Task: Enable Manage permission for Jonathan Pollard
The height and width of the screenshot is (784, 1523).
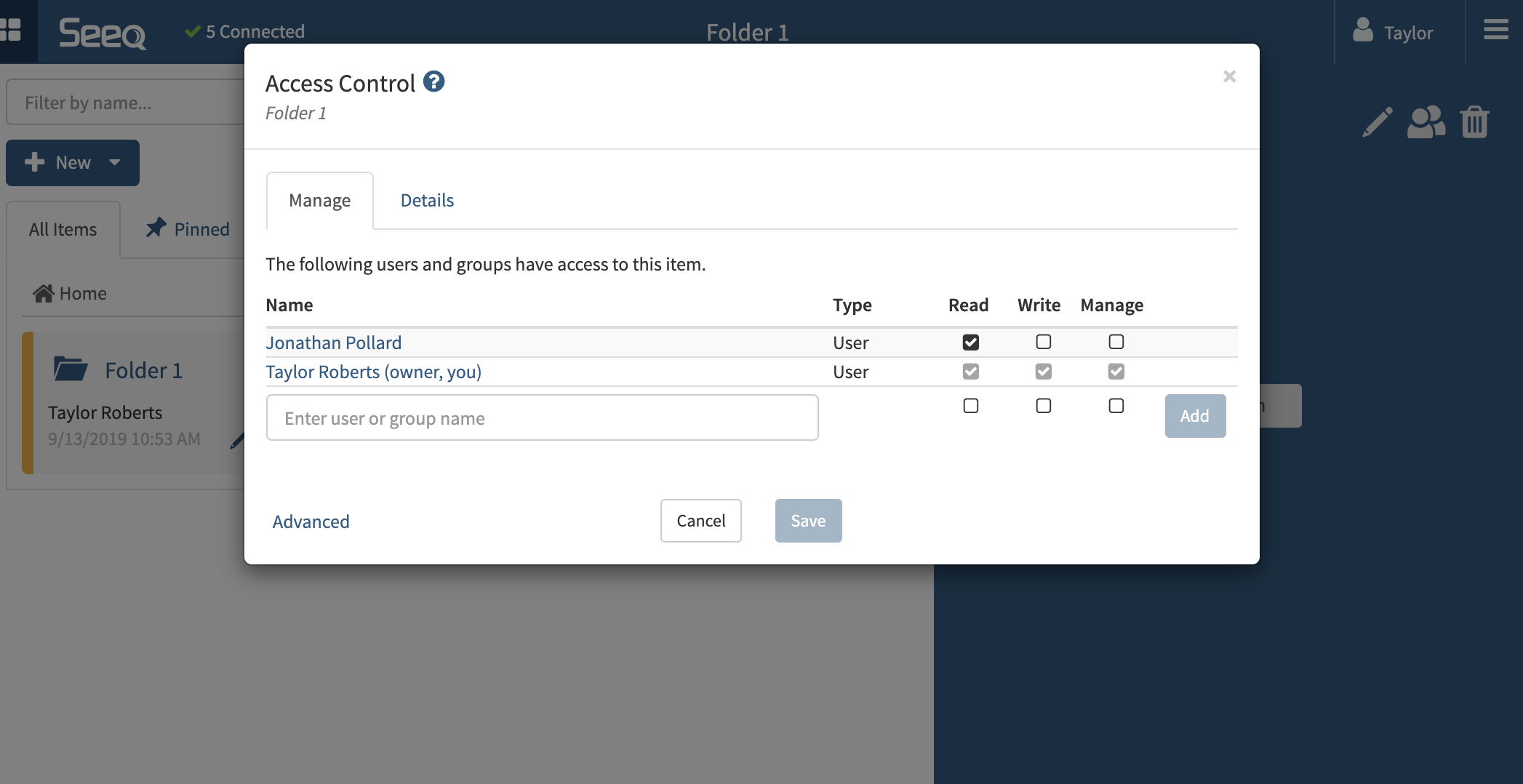Action: coord(1116,342)
